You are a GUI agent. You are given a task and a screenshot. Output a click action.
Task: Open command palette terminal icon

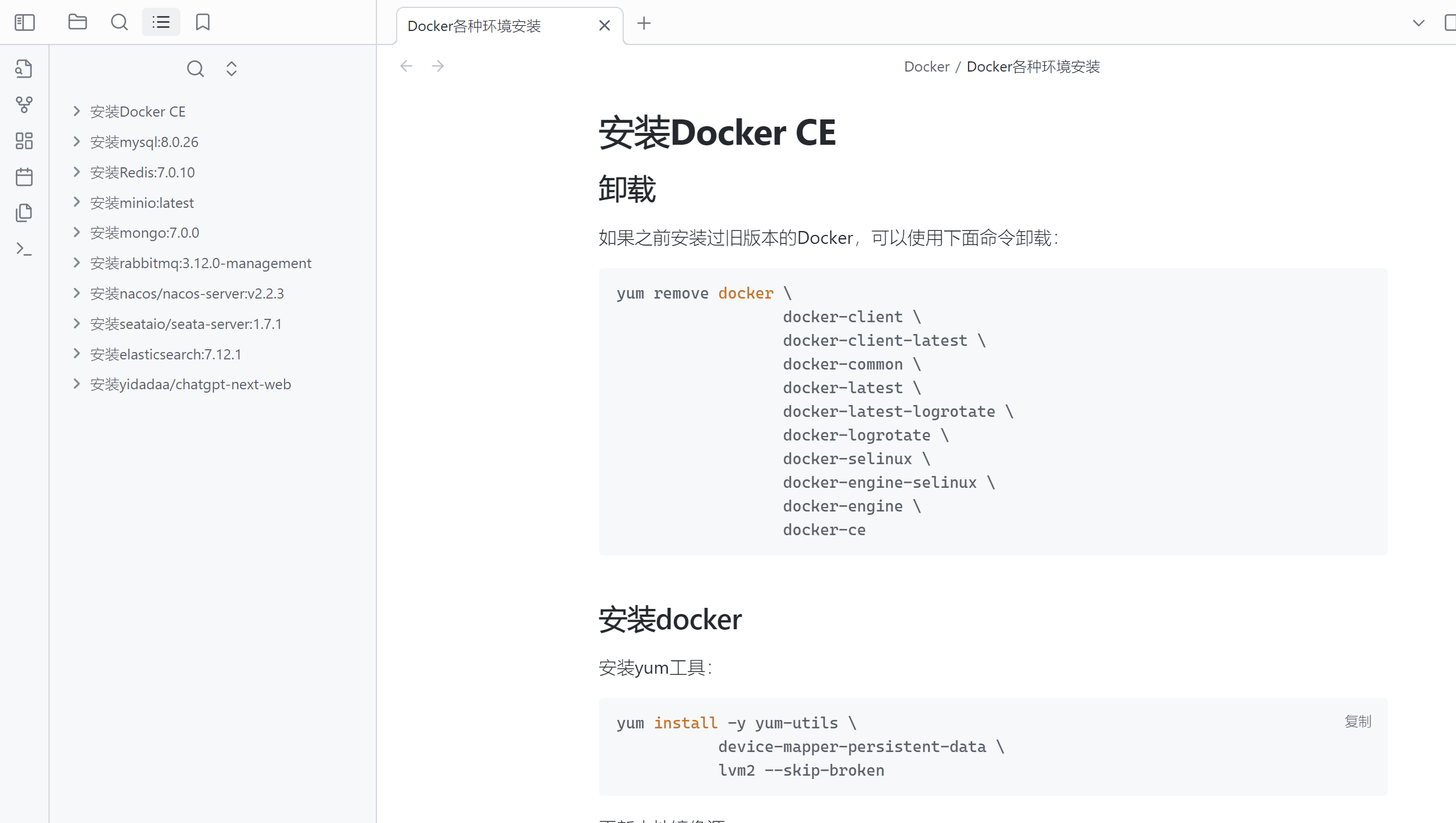click(x=24, y=250)
